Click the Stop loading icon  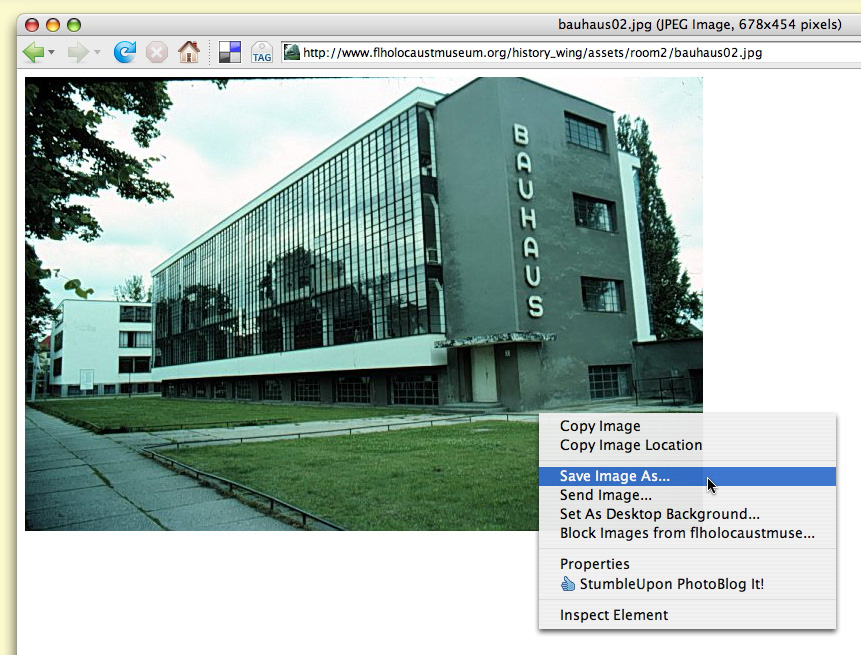pyautogui.click(x=157, y=52)
